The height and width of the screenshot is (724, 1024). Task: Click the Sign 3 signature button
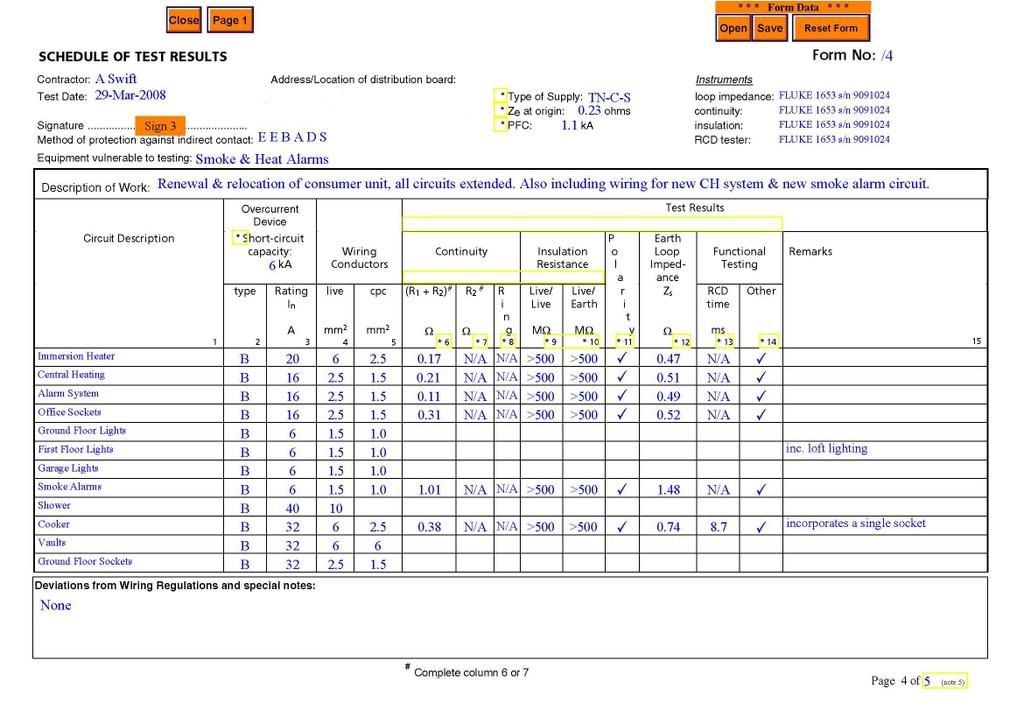[160, 126]
